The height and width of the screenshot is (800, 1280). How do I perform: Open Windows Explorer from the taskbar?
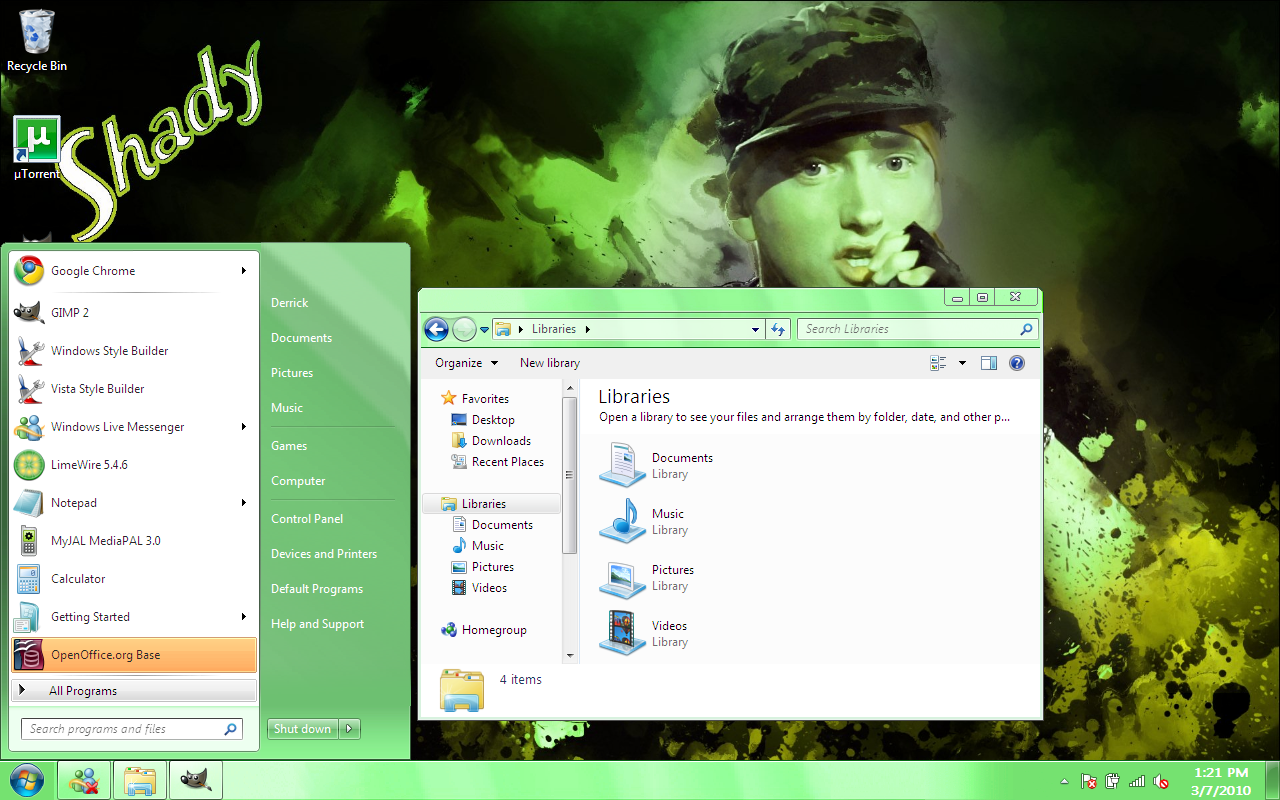point(140,779)
